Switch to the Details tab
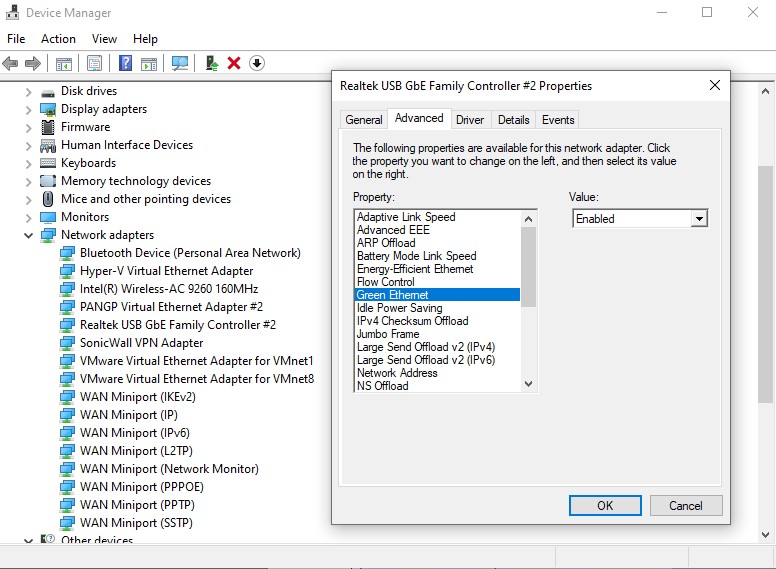The image size is (776, 569). (513, 120)
